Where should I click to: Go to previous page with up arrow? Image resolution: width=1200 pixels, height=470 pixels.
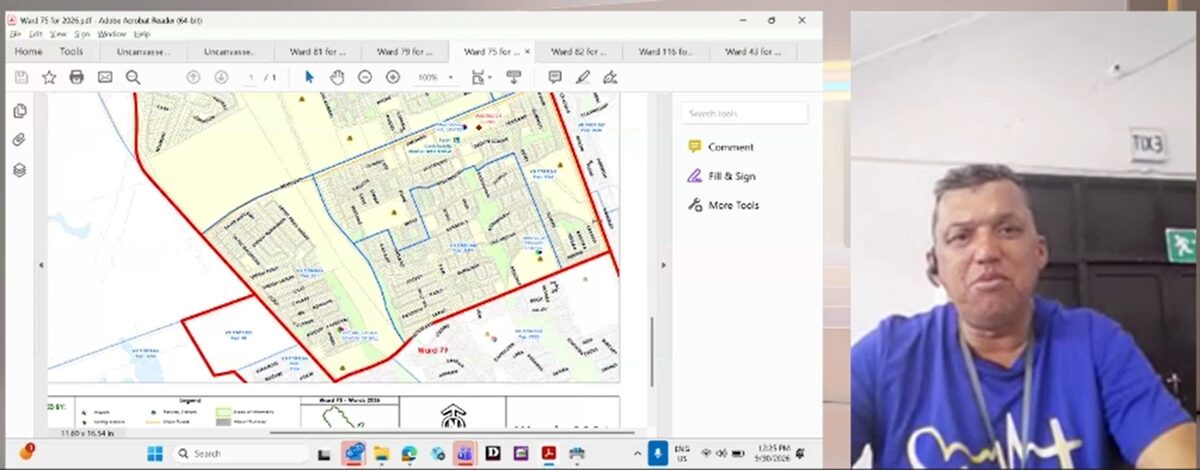193,77
